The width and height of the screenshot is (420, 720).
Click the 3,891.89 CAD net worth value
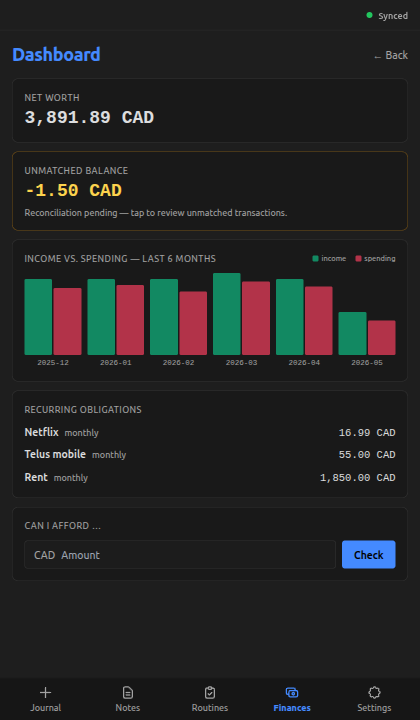(89, 118)
